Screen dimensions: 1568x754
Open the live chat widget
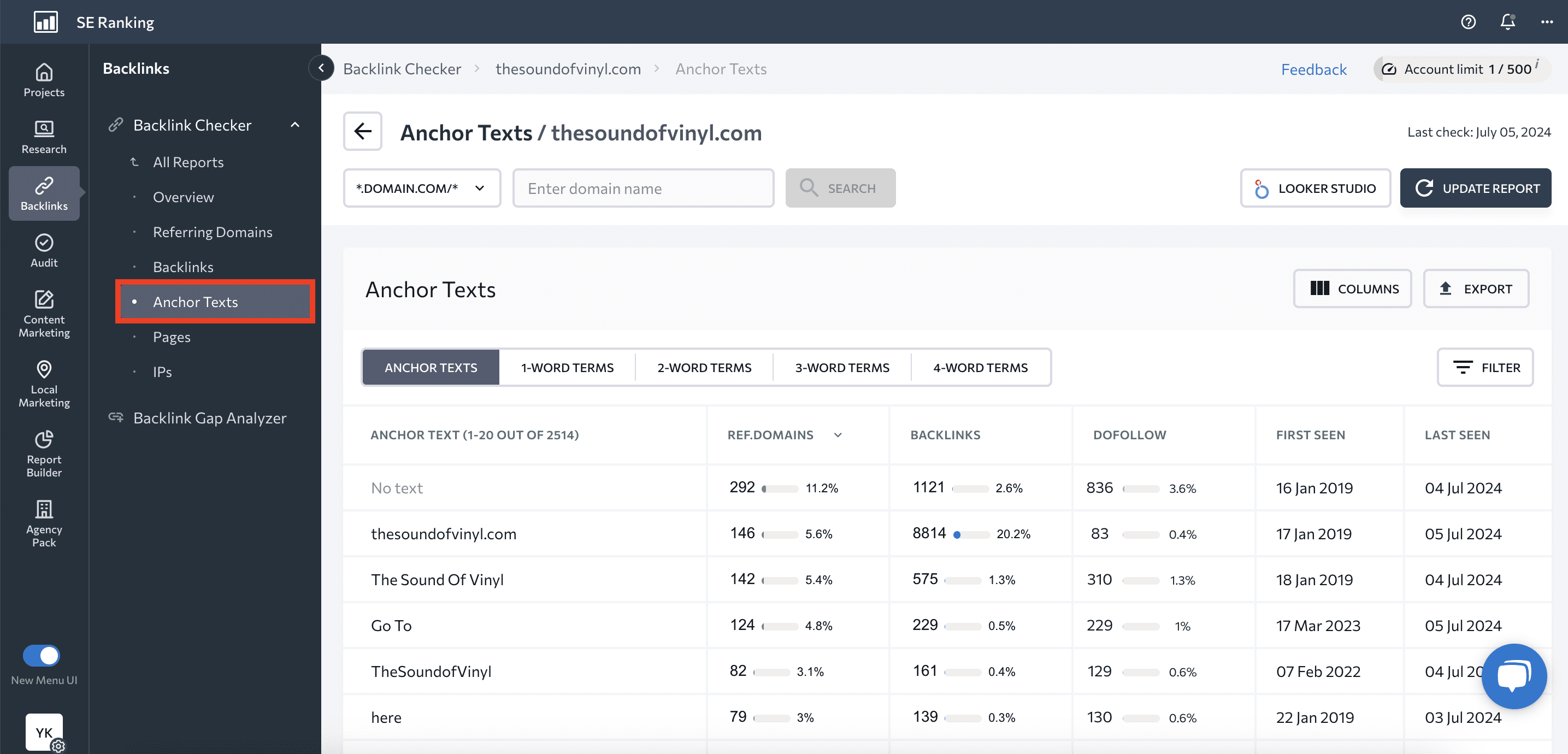pyautogui.click(x=1514, y=676)
